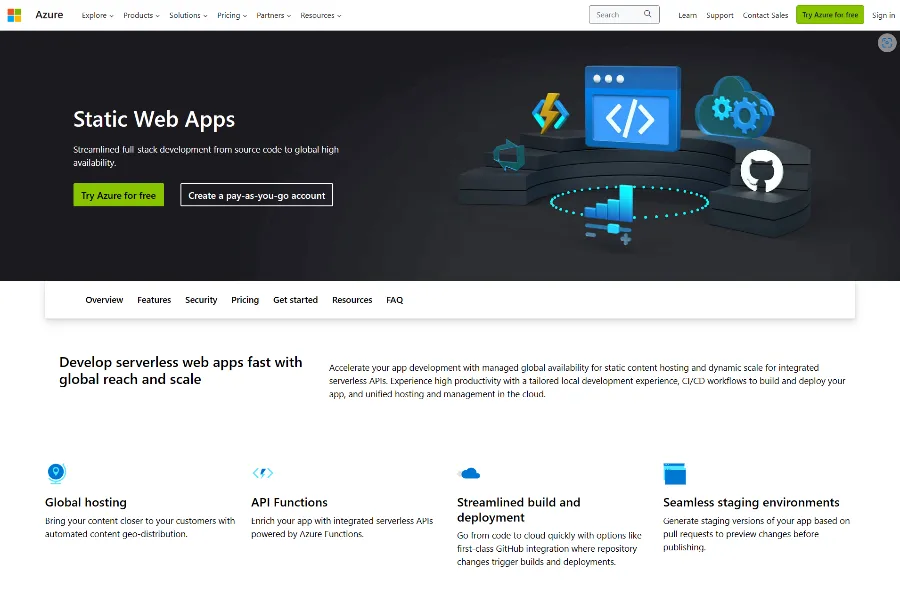This screenshot has width=900, height=600.
Task: Click the Global hosting location icon
Action: pos(56,473)
